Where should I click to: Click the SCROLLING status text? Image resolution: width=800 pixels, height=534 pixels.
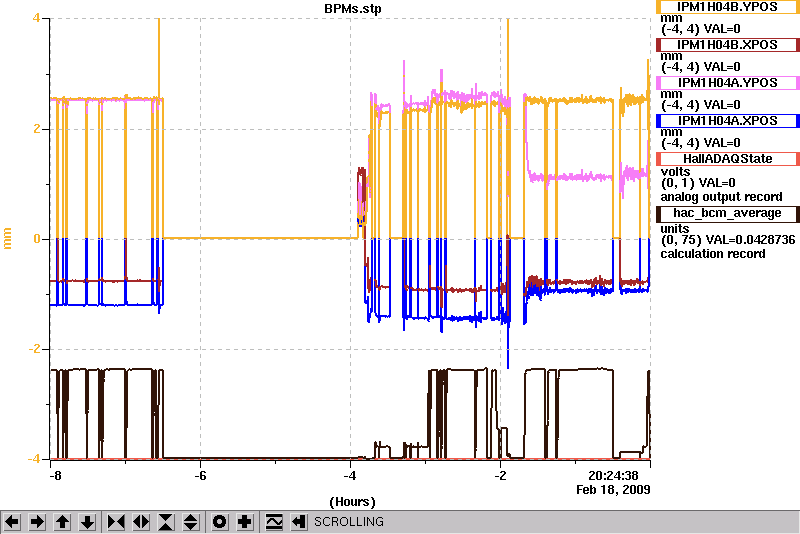(x=348, y=522)
